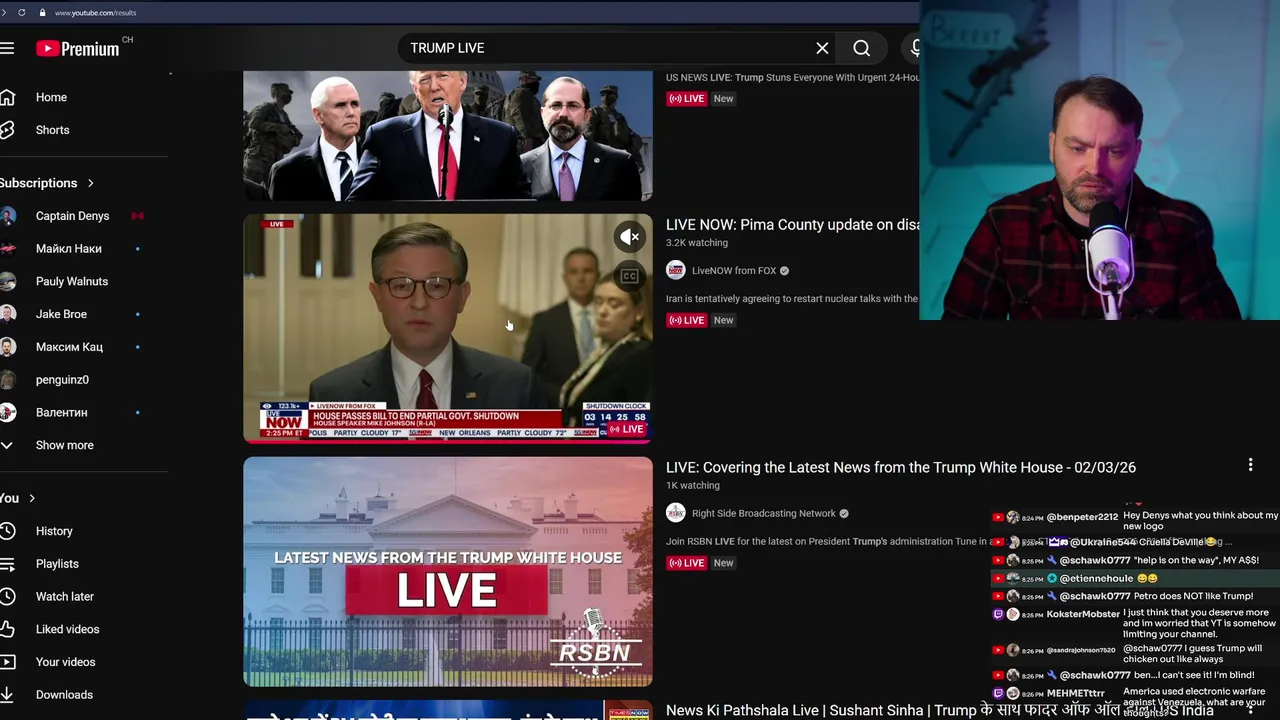Open LIVE NOW: Pima County update title

pyautogui.click(x=793, y=225)
